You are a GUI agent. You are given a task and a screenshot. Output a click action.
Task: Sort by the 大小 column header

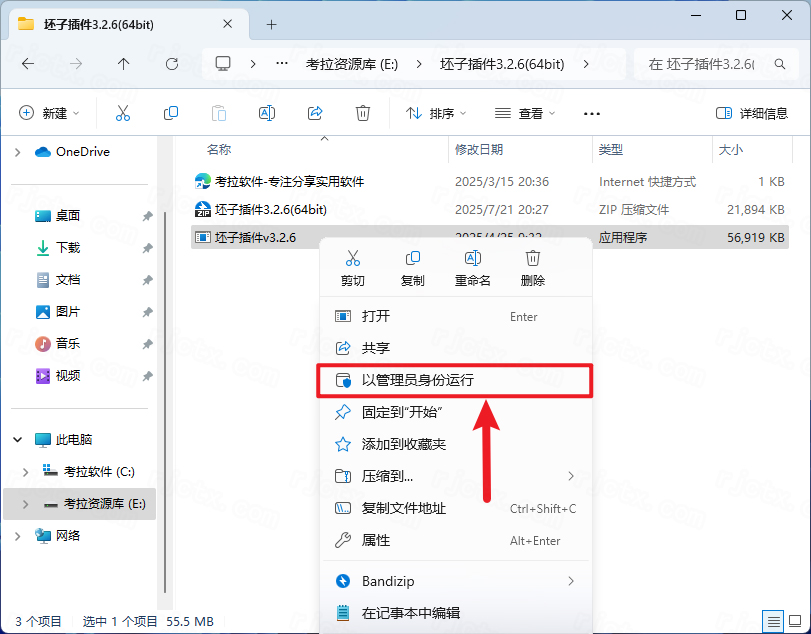[x=731, y=150]
